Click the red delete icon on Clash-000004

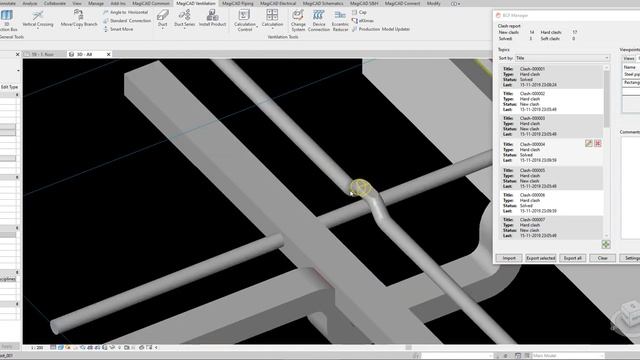tap(598, 143)
